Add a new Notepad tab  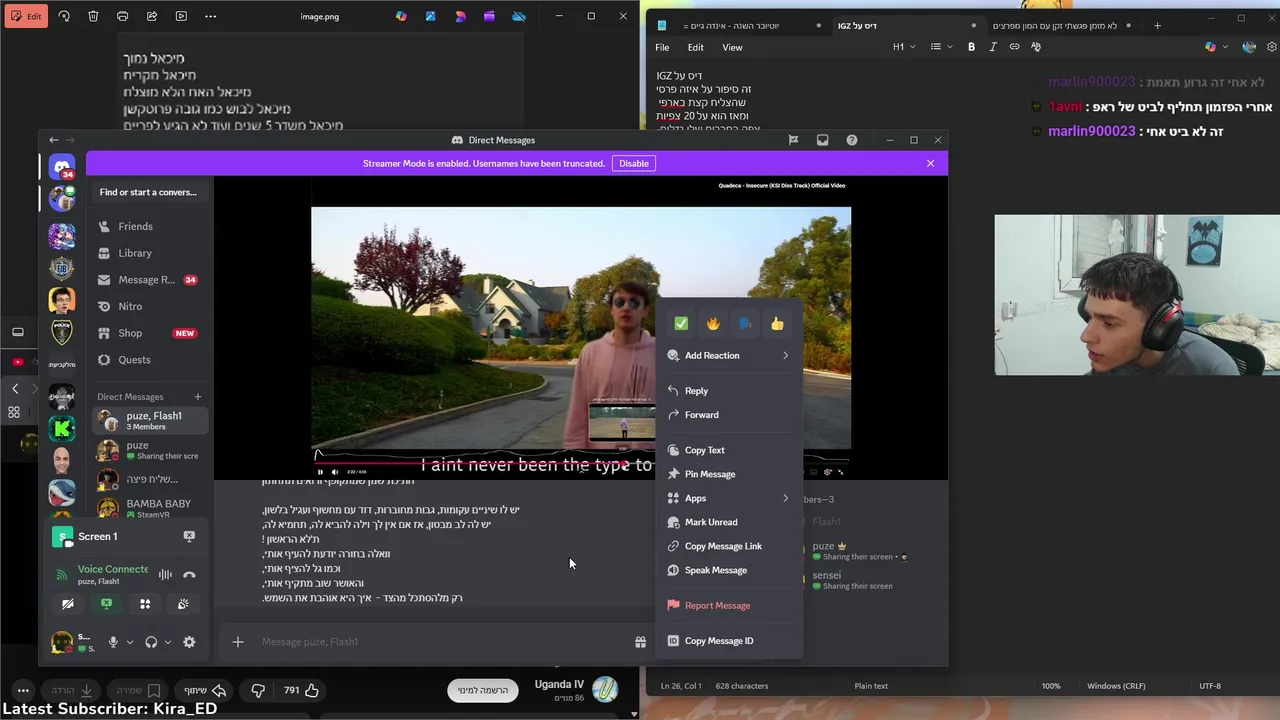1157,25
